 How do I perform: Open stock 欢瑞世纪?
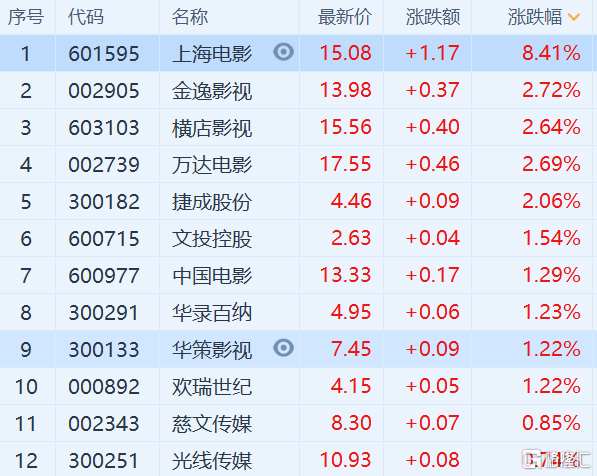coord(212,387)
